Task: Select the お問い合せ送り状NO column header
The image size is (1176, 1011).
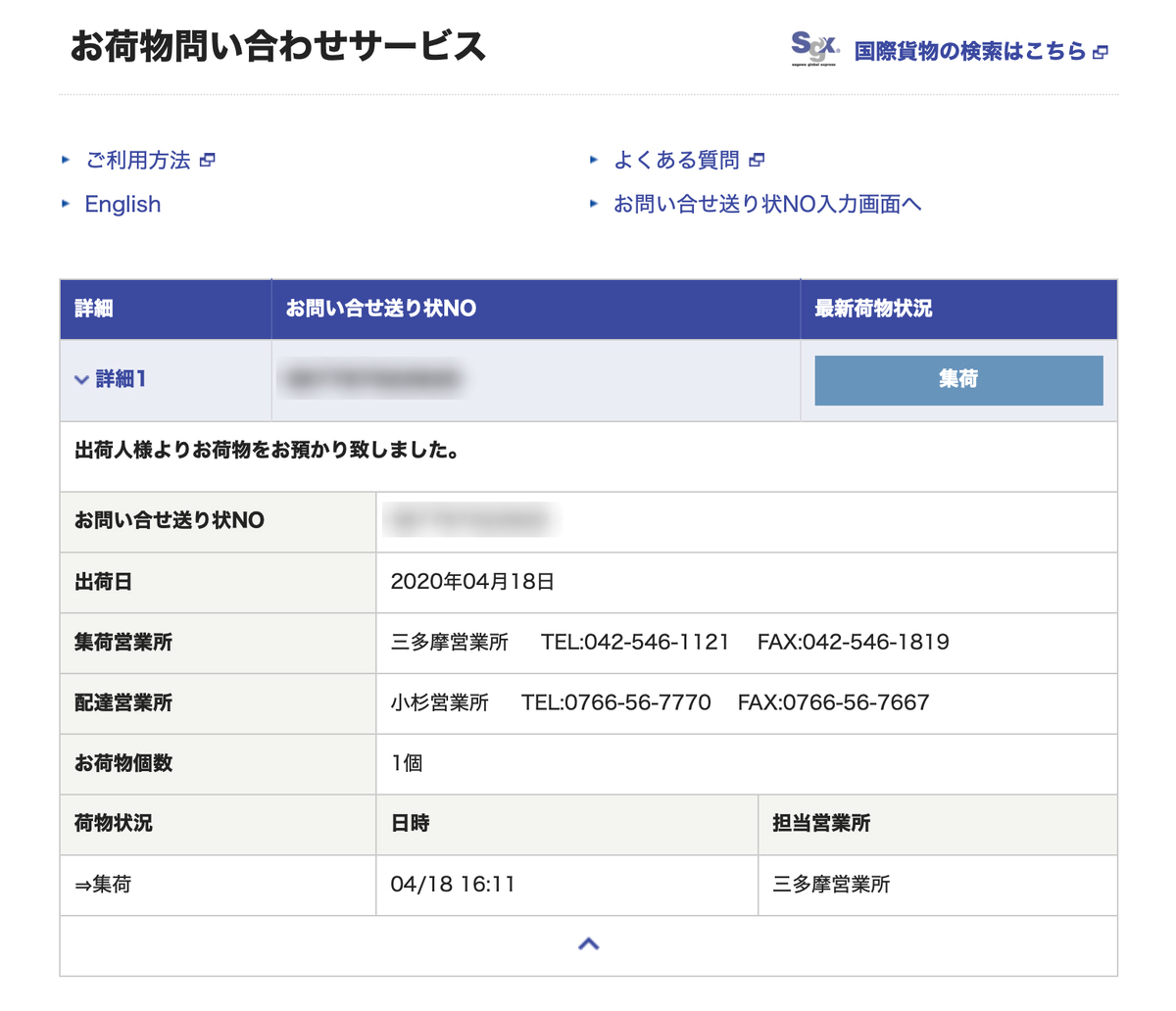Action: (536, 309)
